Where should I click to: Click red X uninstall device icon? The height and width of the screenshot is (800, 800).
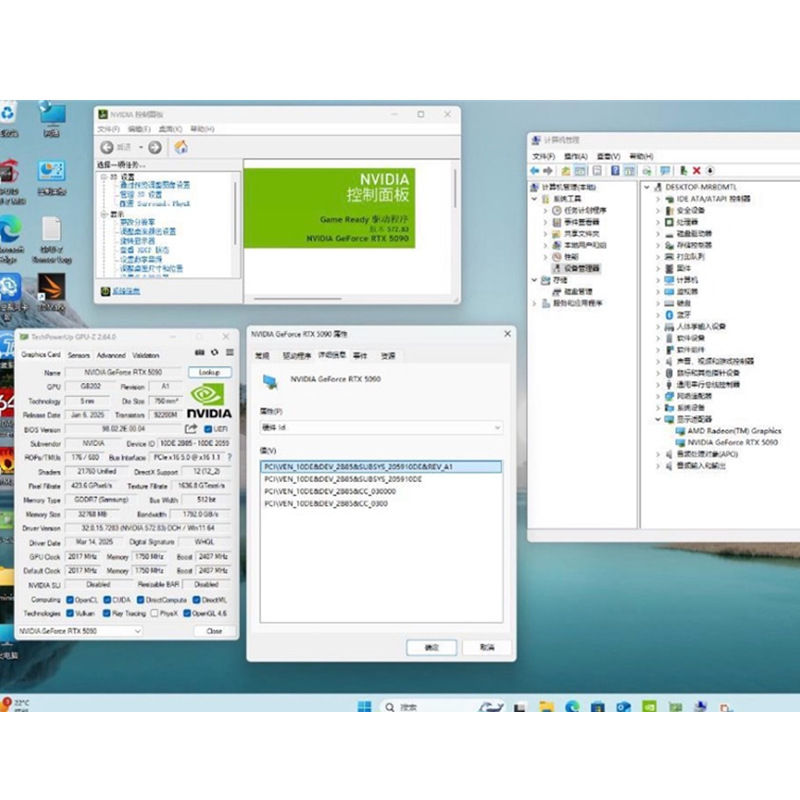pos(696,170)
